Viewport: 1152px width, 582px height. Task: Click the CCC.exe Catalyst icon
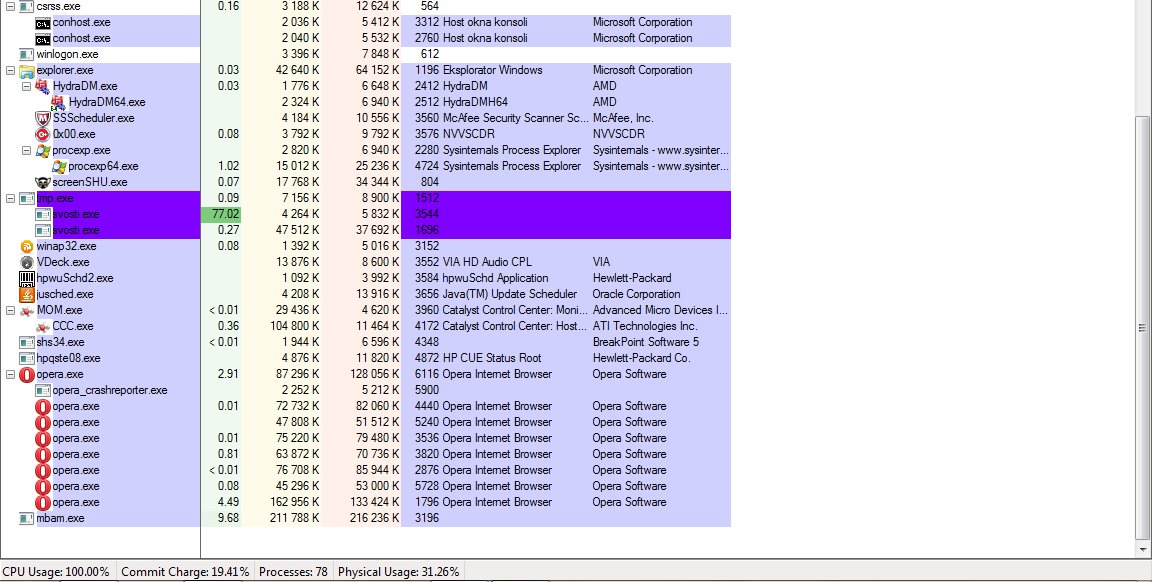[x=43, y=327]
